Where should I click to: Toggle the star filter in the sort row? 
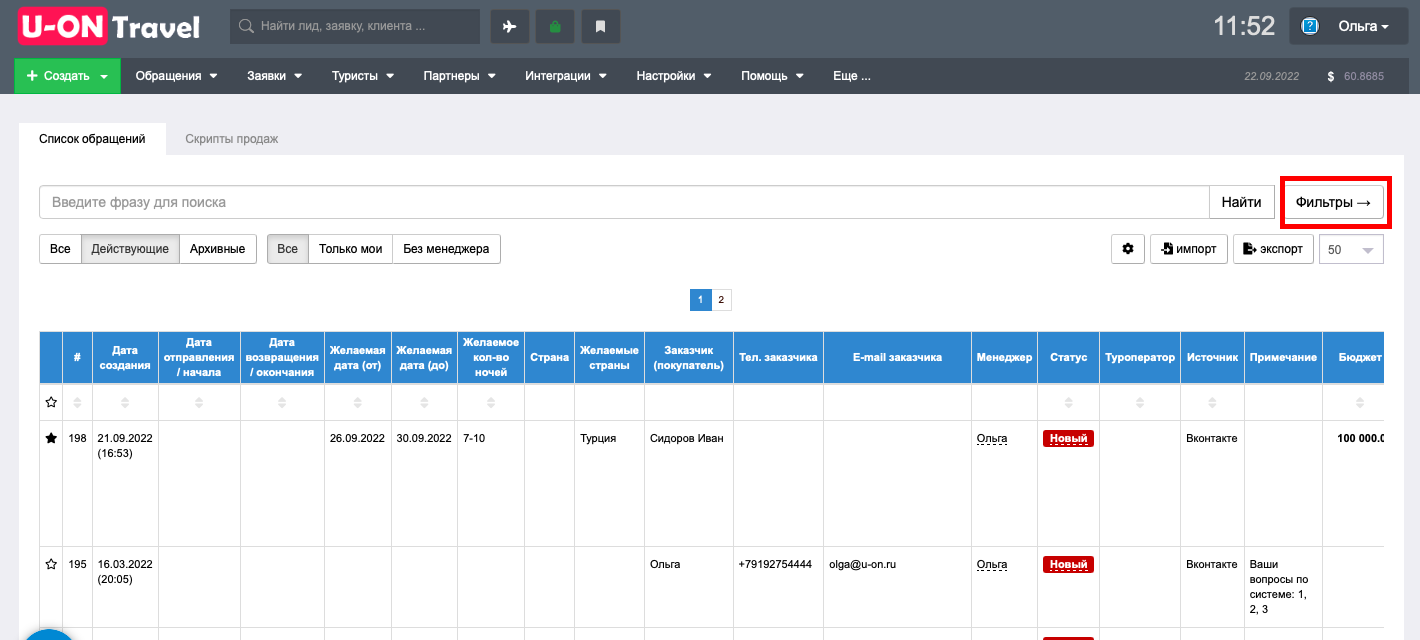[x=51, y=402]
